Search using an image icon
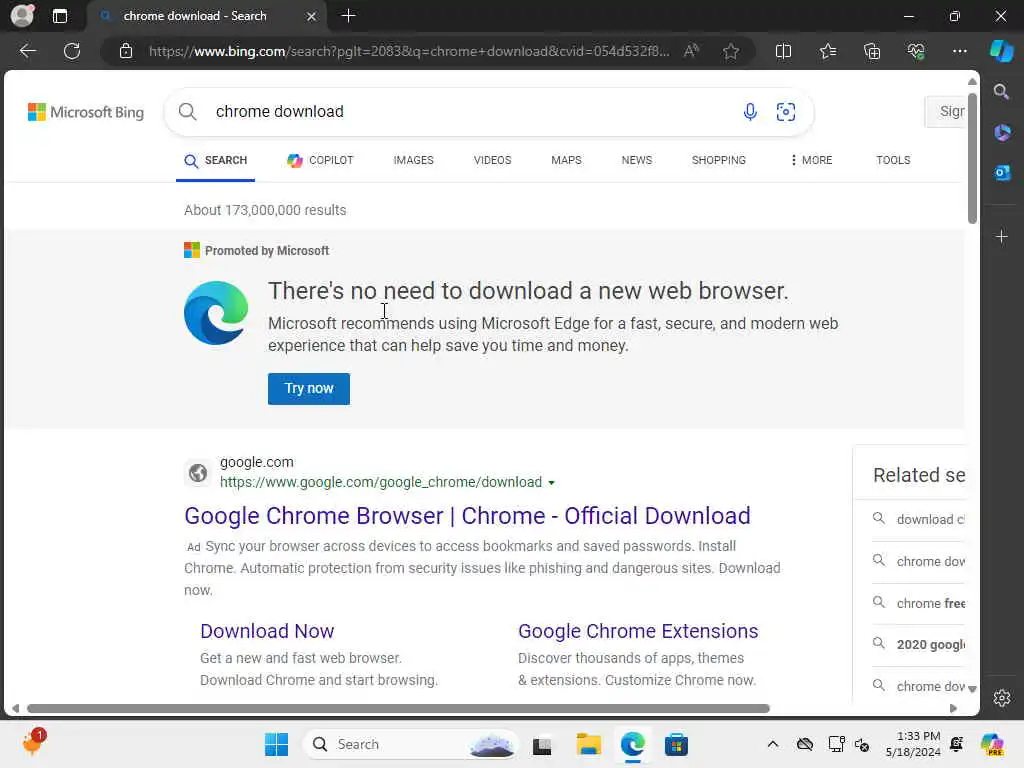Viewport: 1024px width, 768px height. [x=786, y=112]
